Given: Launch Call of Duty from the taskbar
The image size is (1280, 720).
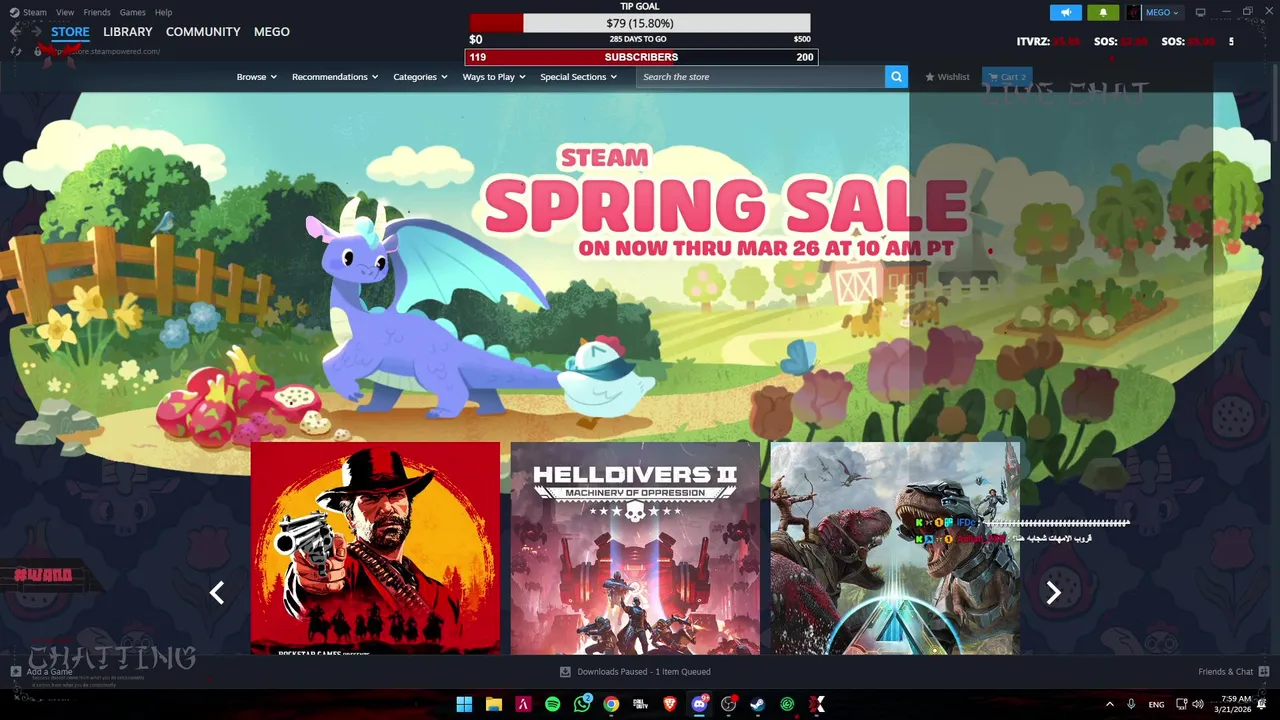Looking at the screenshot, I should (640, 704).
